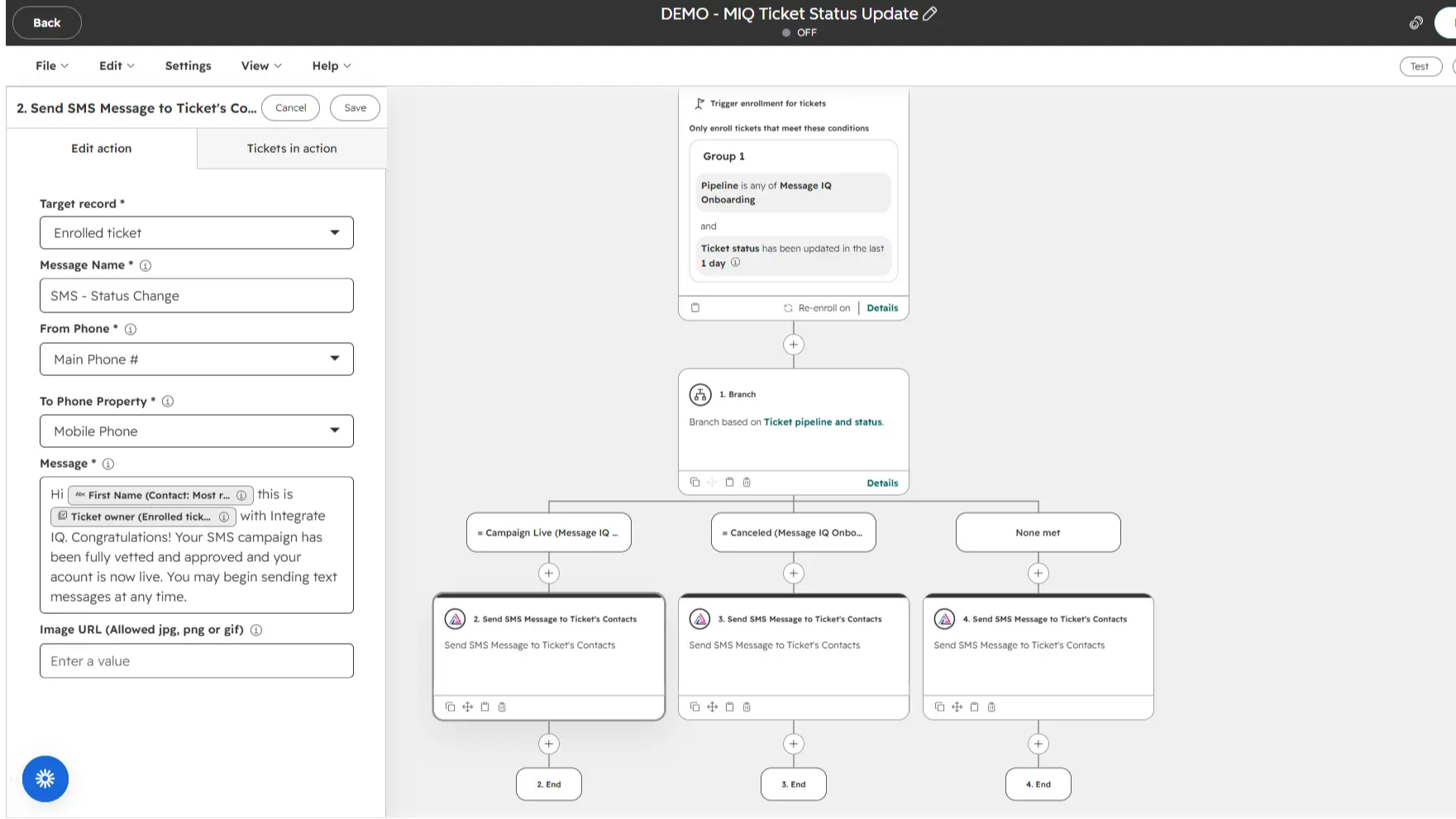Click the Back button

point(47,23)
